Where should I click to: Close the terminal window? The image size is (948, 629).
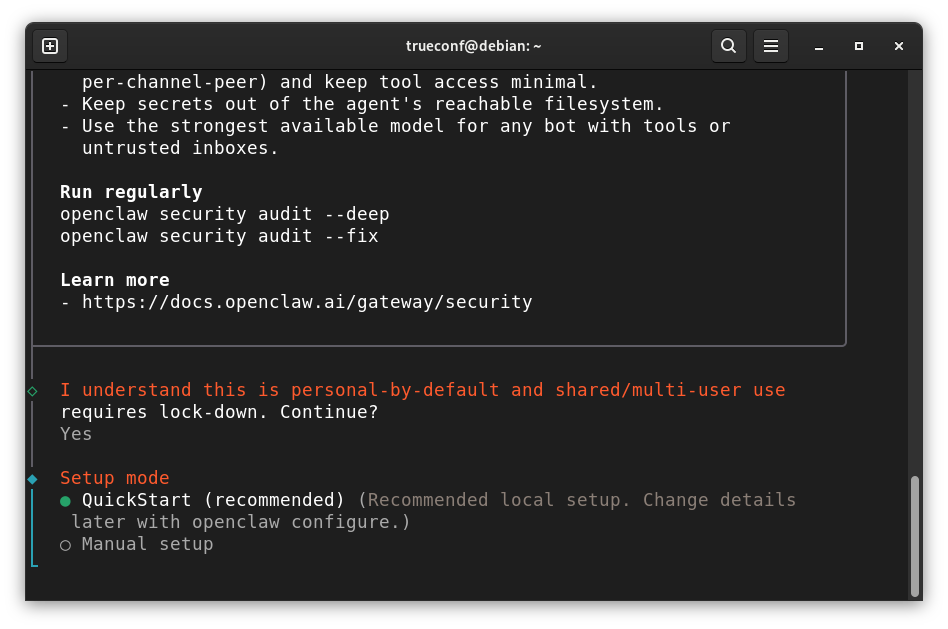(898, 47)
